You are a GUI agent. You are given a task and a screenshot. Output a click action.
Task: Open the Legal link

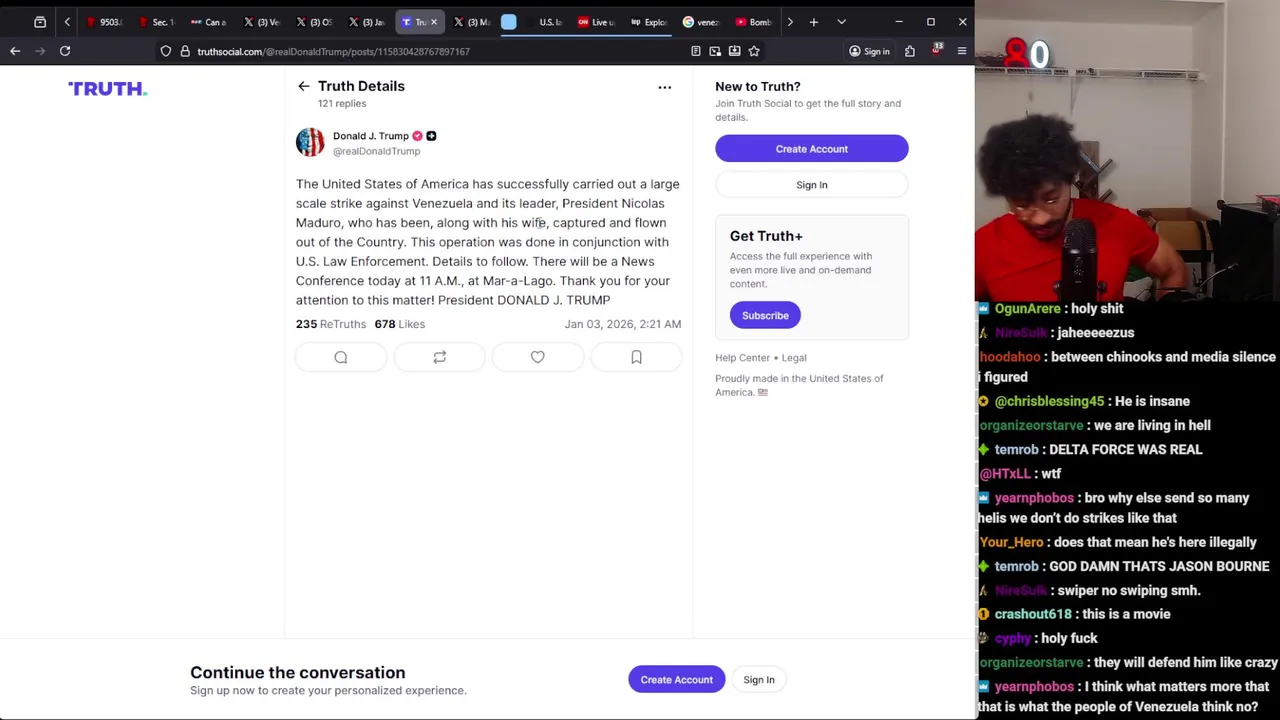[x=794, y=358]
